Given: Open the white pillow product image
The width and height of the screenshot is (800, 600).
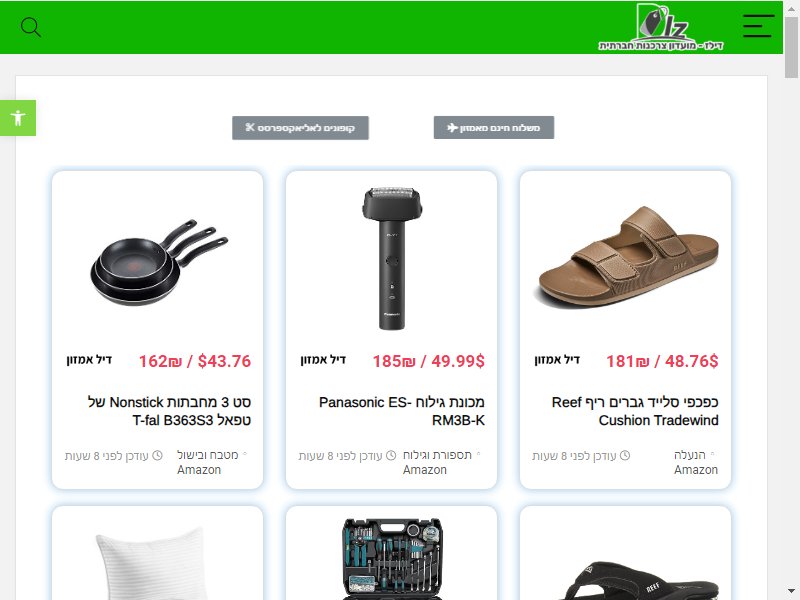Looking at the screenshot, I should point(153,565).
